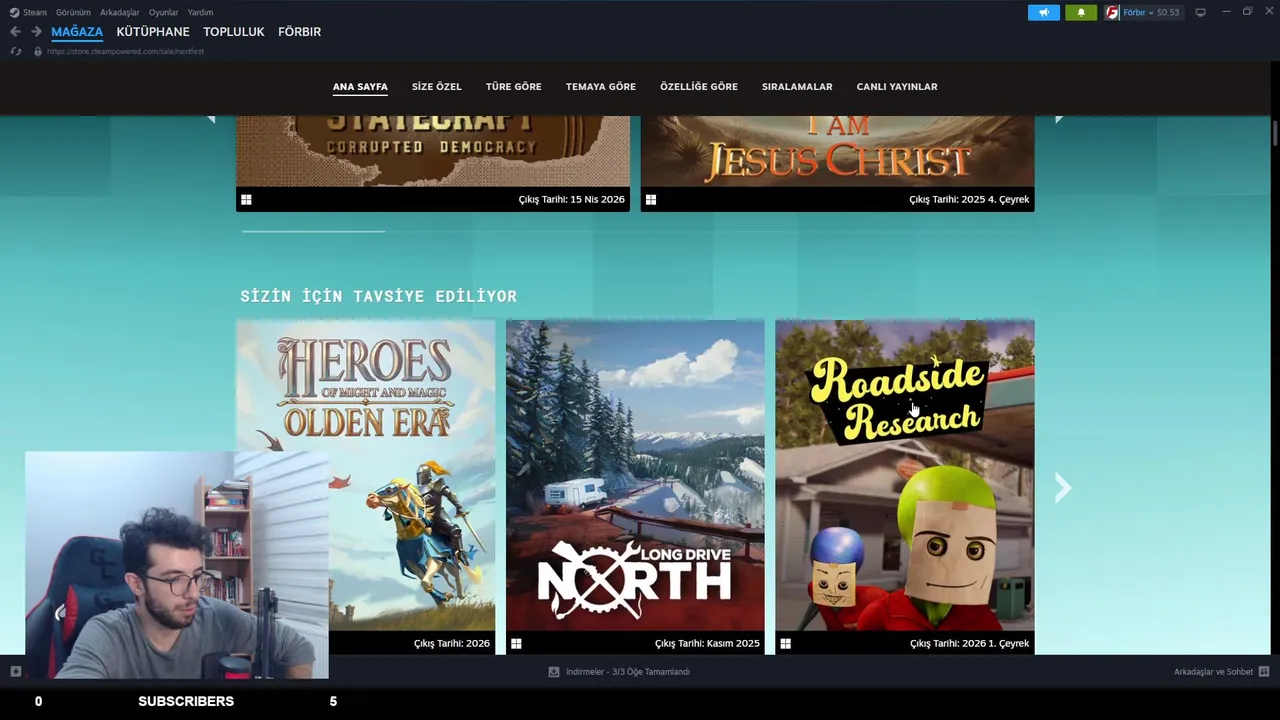Expand the Förbir account dropdown

(x=1151, y=12)
